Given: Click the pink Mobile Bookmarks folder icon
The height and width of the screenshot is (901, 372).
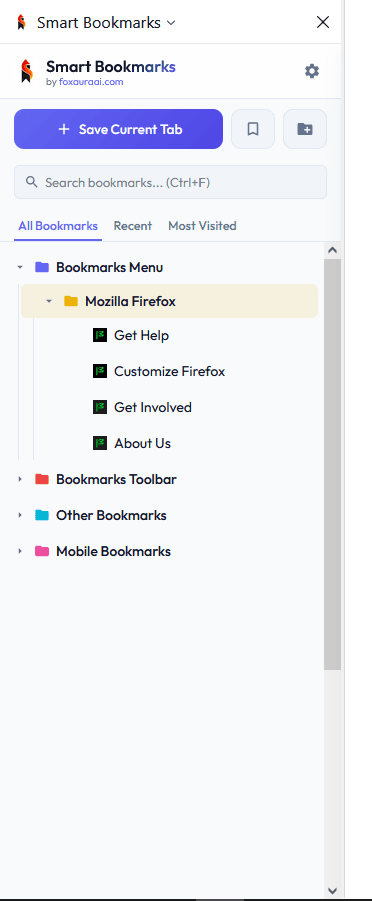Looking at the screenshot, I should click(41, 552).
